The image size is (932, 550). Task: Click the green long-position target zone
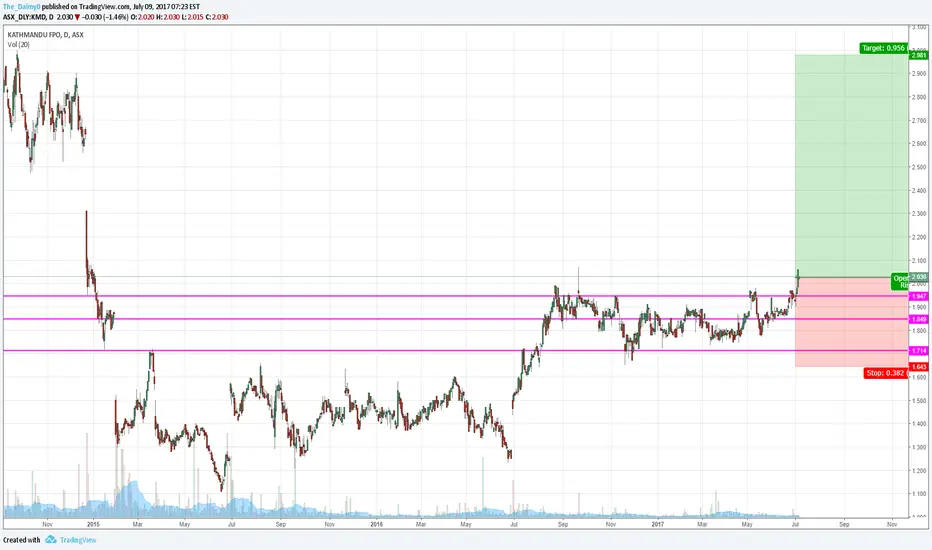[x=851, y=165]
